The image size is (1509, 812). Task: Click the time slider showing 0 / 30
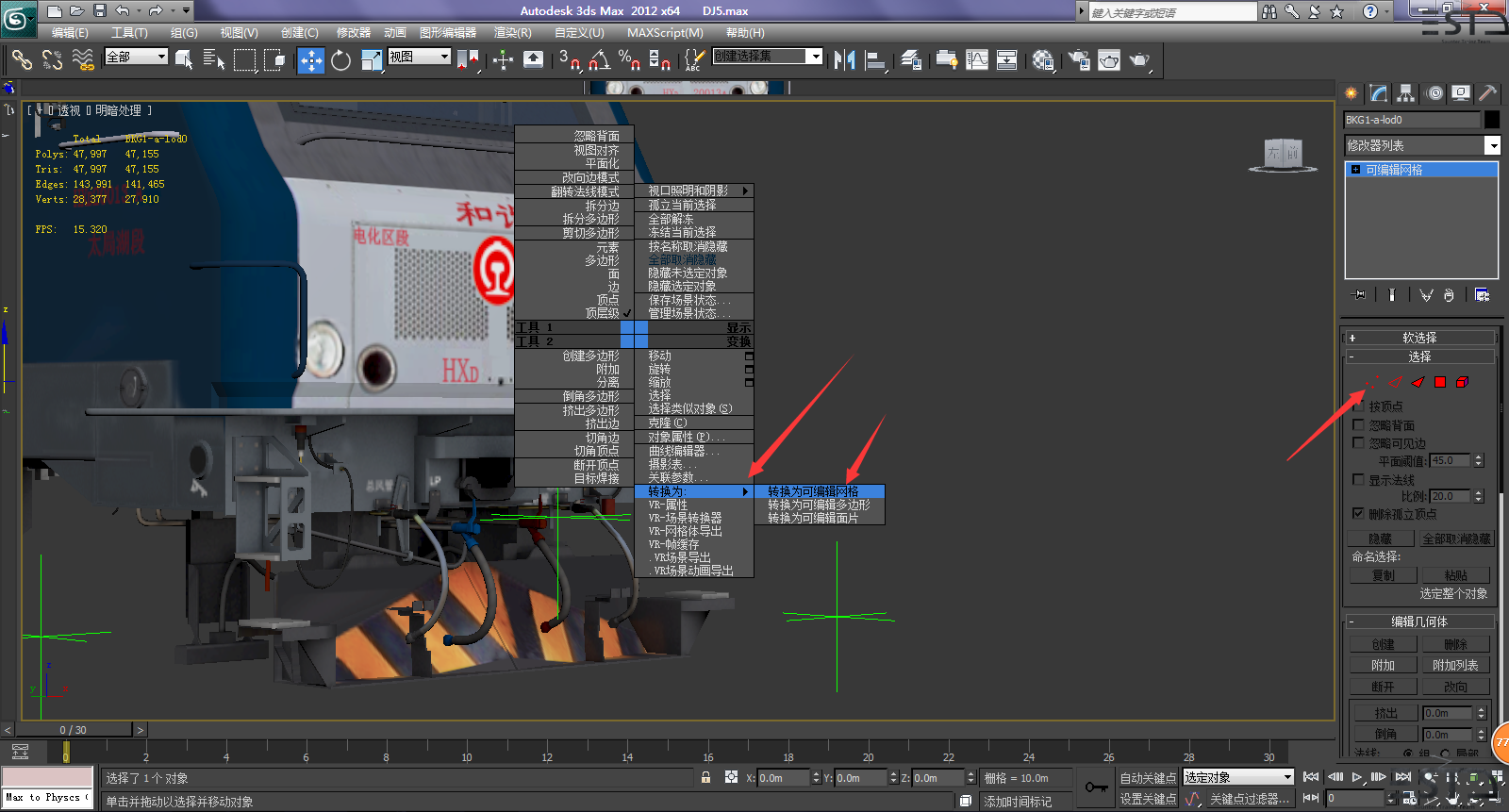[74, 730]
